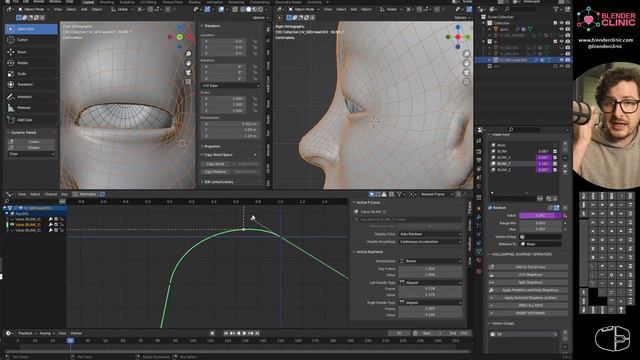Jump to the timeline start frame
Screen dimensions: 640x360
click(x=226, y=333)
